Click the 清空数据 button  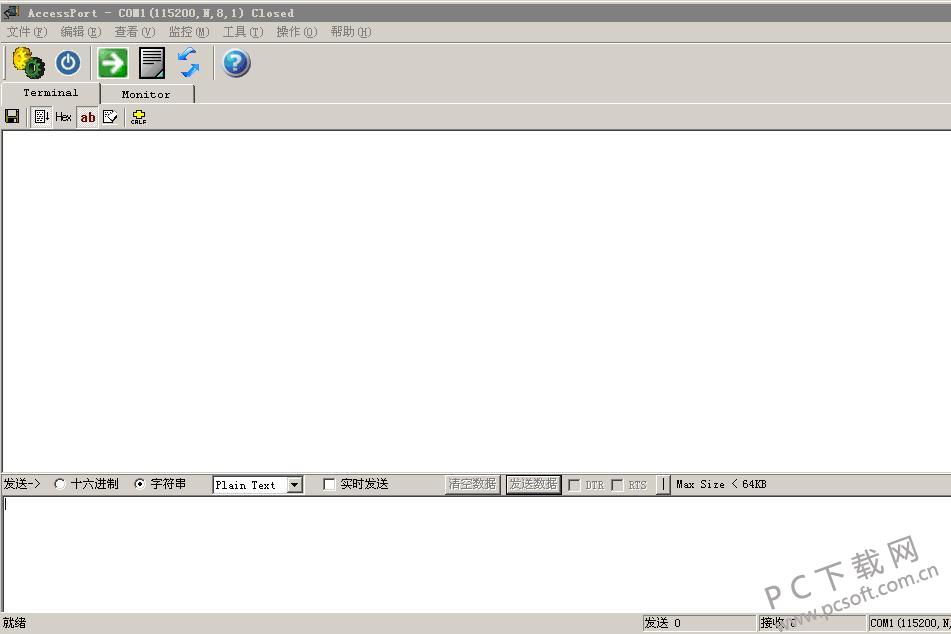coord(472,484)
